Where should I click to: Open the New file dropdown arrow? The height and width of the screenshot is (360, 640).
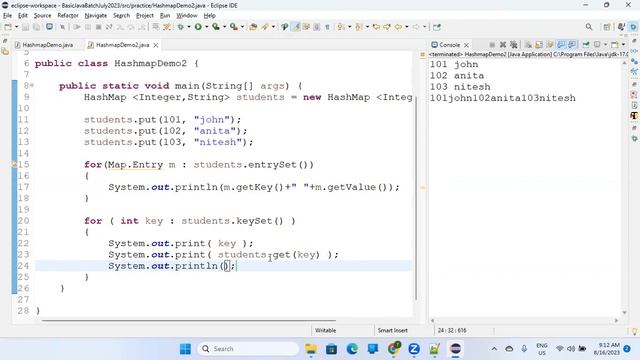(x=17, y=27)
